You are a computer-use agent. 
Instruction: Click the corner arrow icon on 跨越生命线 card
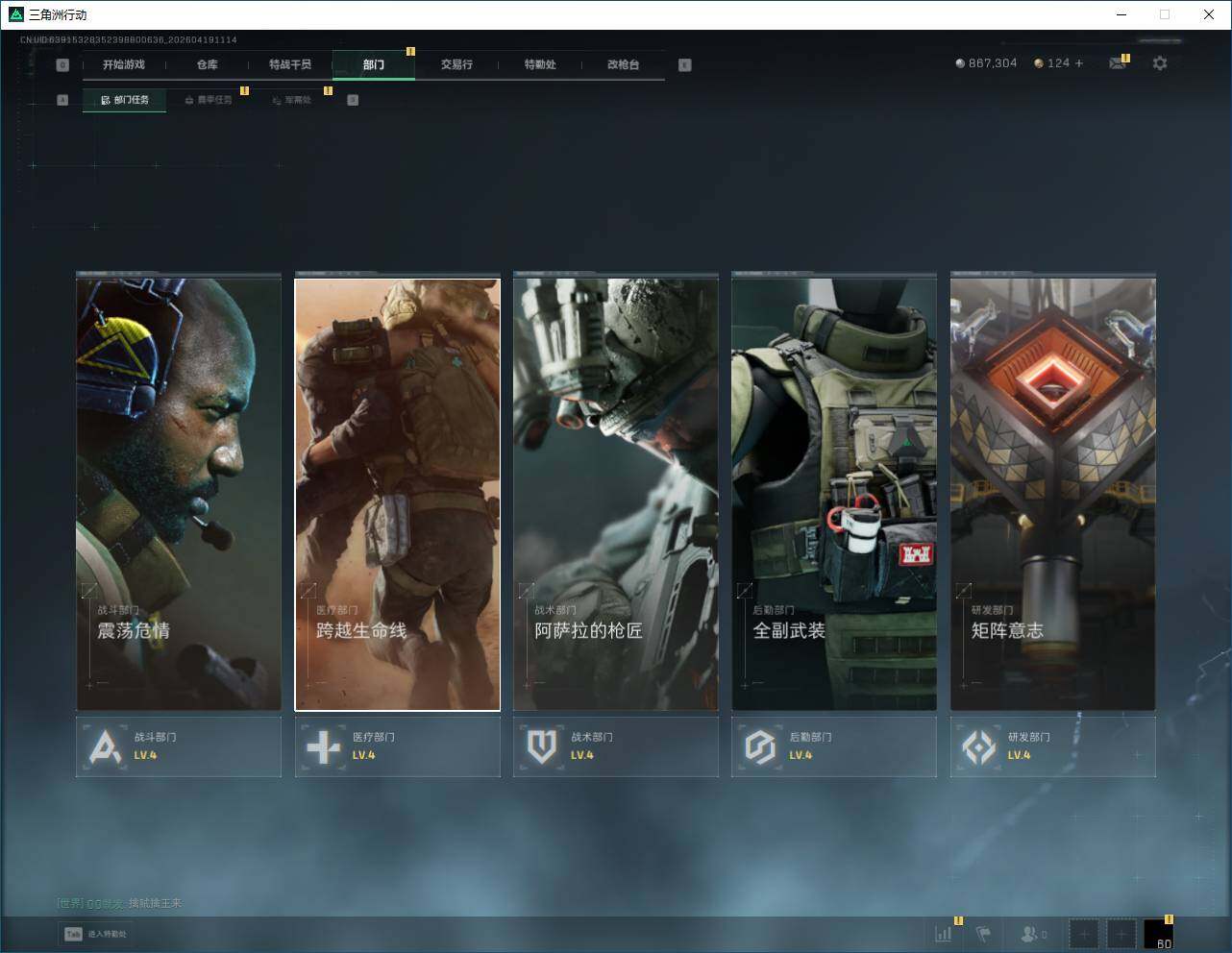coord(308,591)
